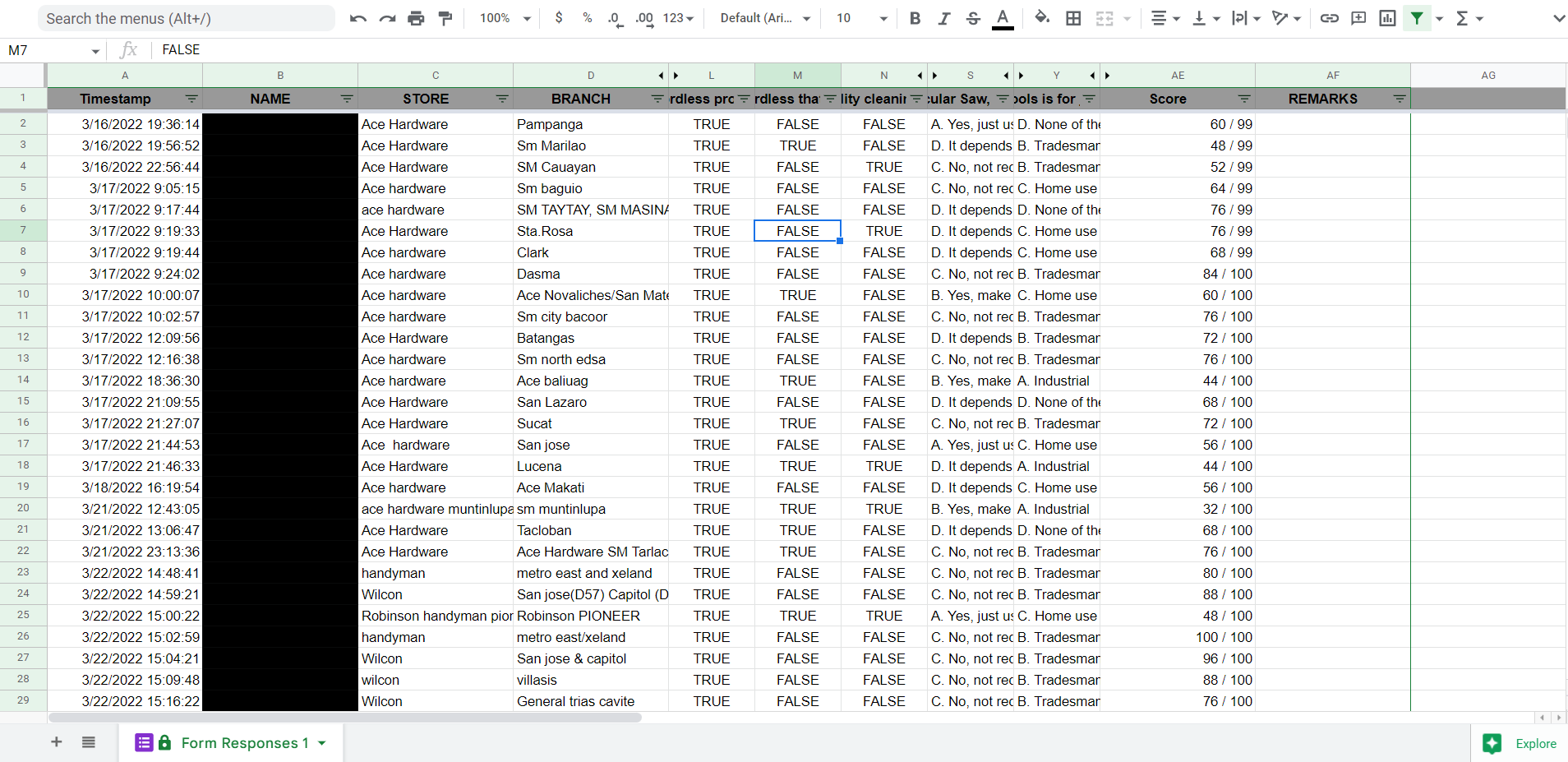Increase decimal places

pyautogui.click(x=644, y=18)
